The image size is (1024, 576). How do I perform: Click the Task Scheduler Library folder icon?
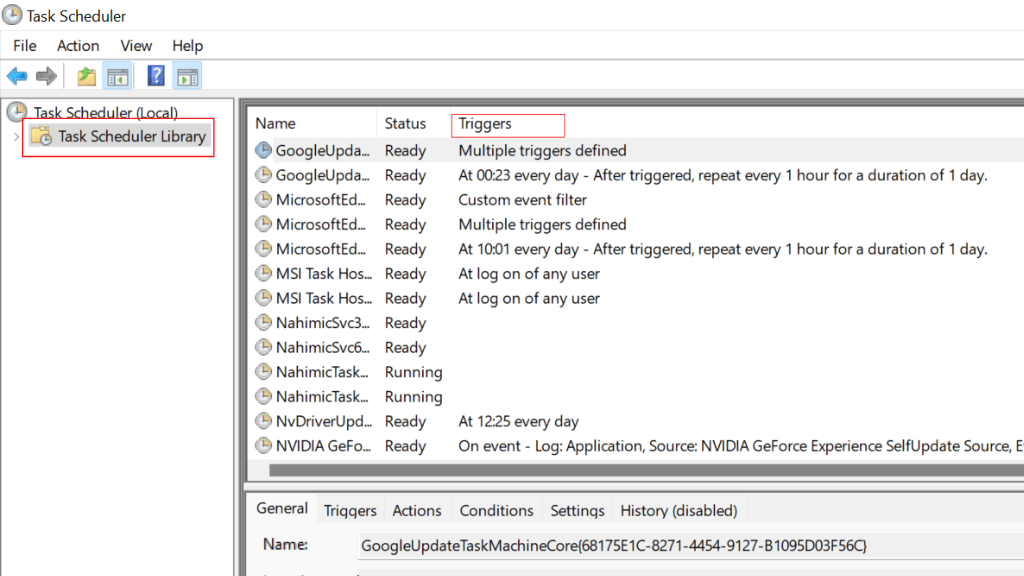click(41, 136)
